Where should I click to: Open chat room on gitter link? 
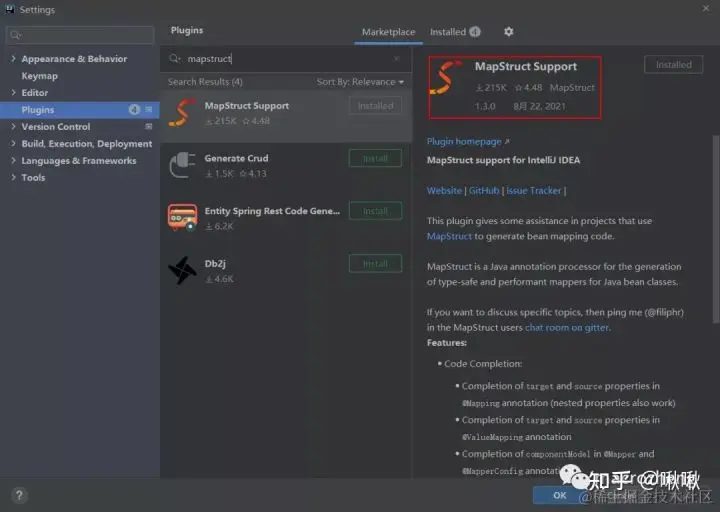[x=567, y=327]
